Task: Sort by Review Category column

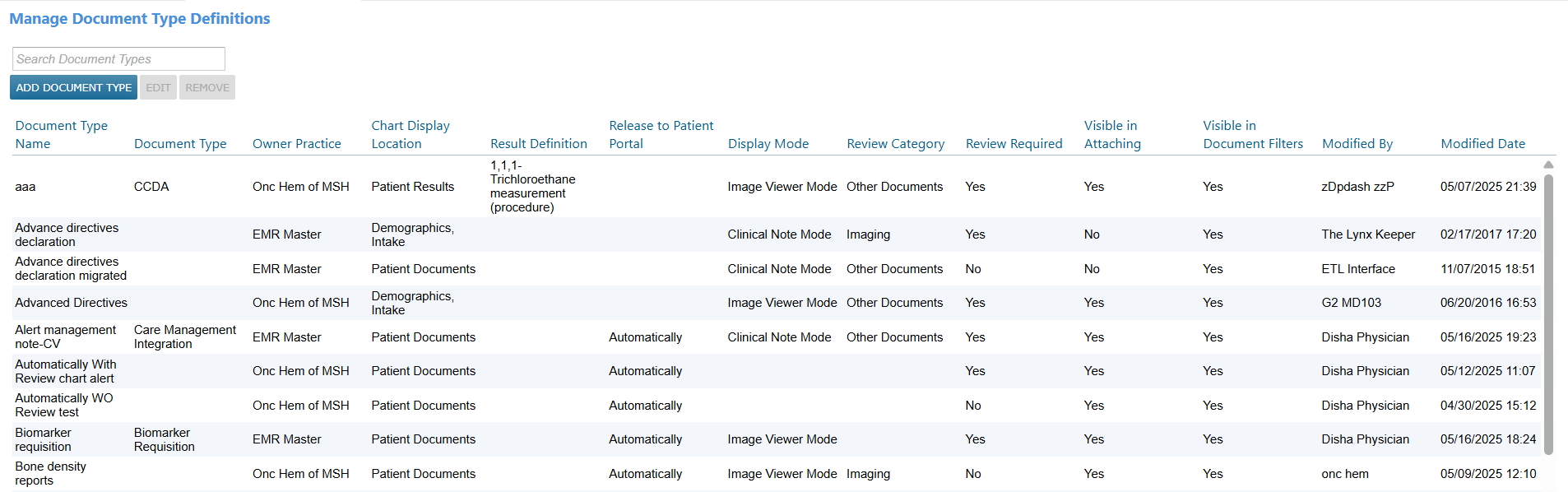Action: click(895, 143)
